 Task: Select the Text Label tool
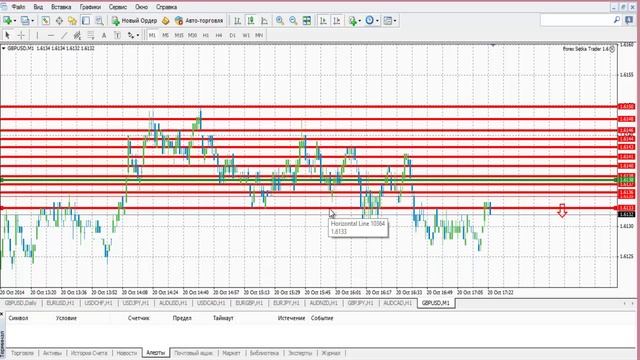[x=117, y=36]
